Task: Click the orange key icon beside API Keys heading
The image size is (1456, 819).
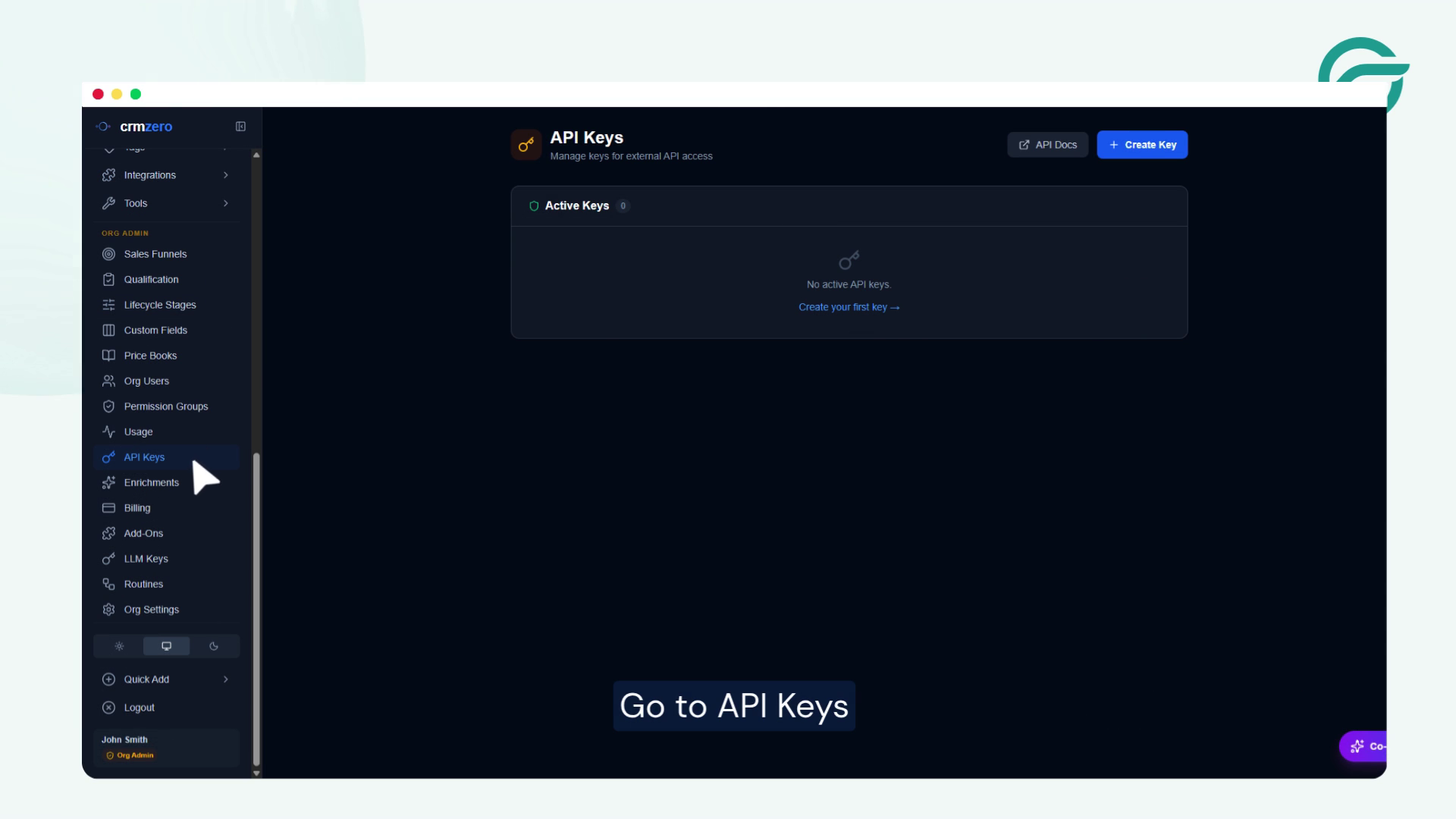Action: click(x=526, y=145)
